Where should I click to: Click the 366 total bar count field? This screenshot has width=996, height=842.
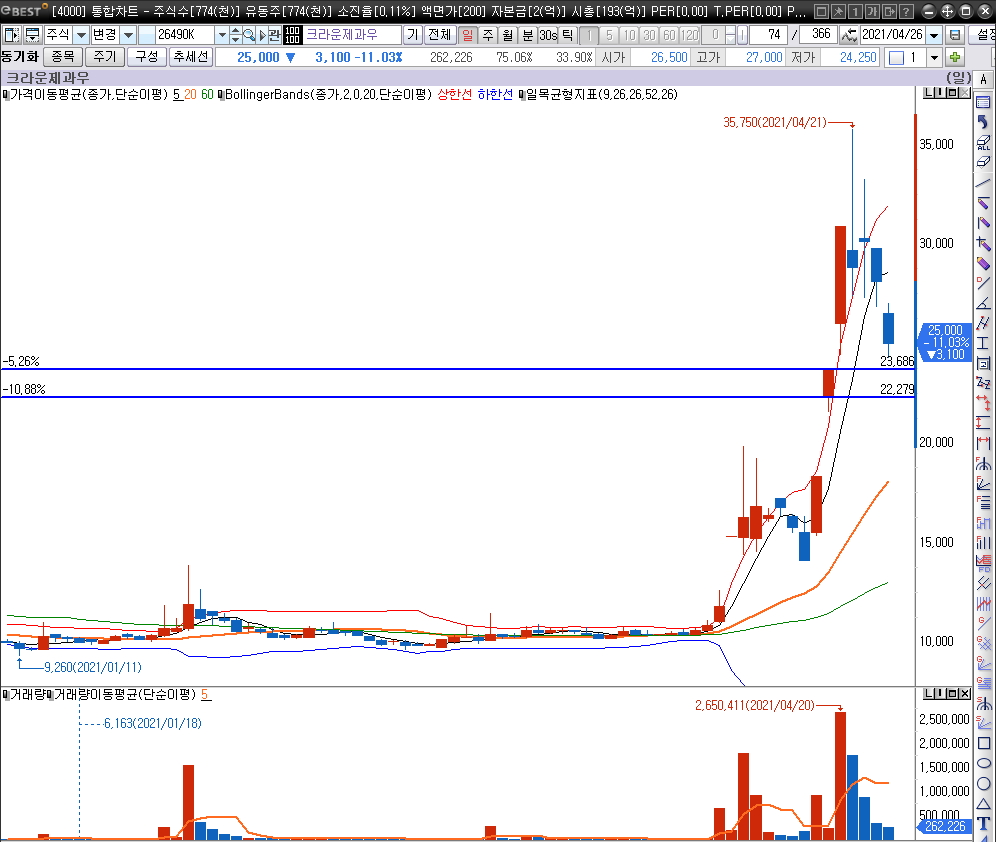(819, 35)
